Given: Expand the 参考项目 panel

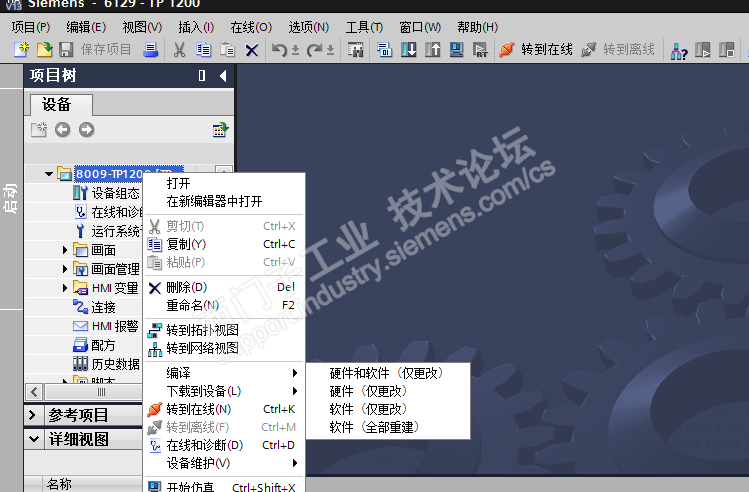Looking at the screenshot, I should pos(32,415).
